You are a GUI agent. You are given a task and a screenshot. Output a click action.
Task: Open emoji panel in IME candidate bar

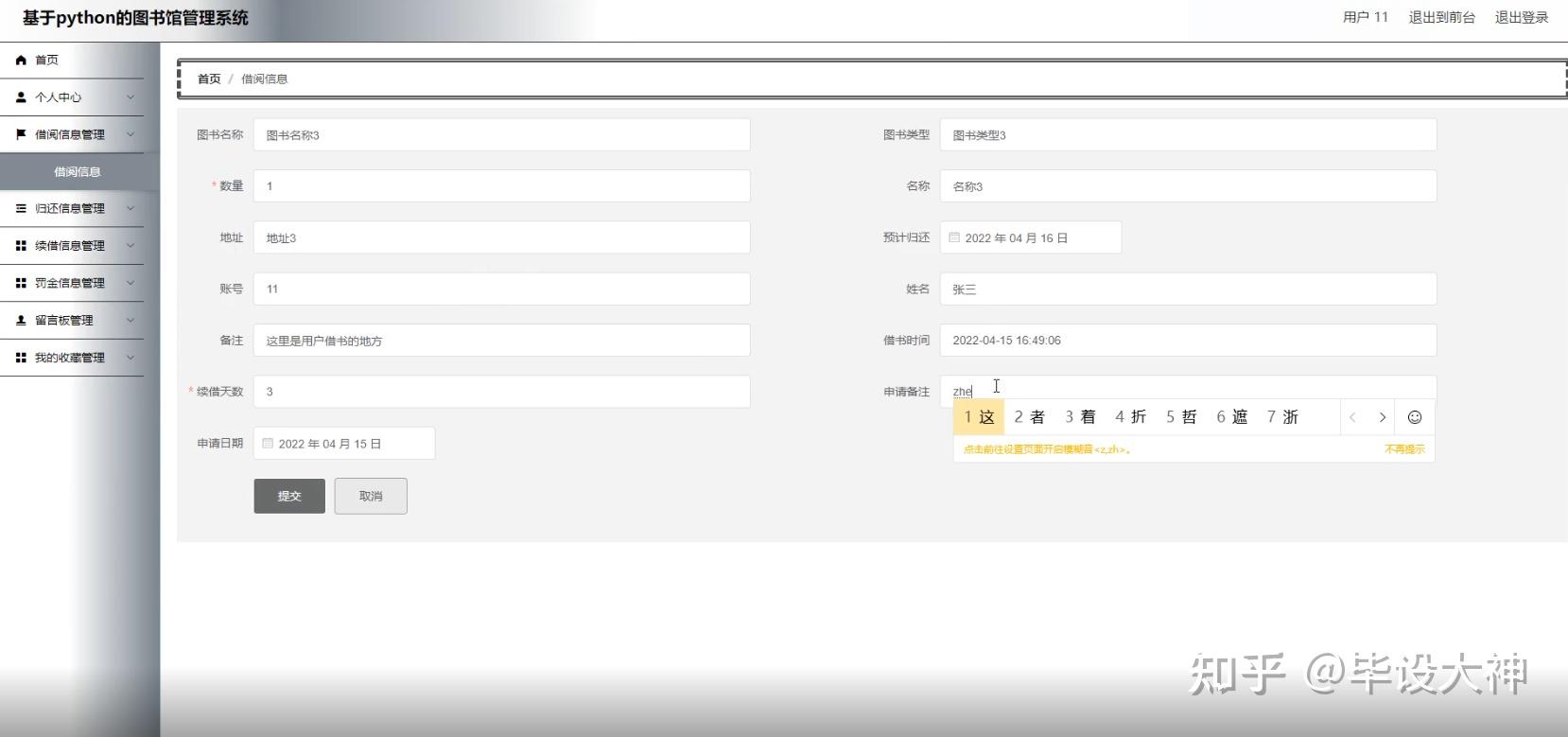[1415, 417]
